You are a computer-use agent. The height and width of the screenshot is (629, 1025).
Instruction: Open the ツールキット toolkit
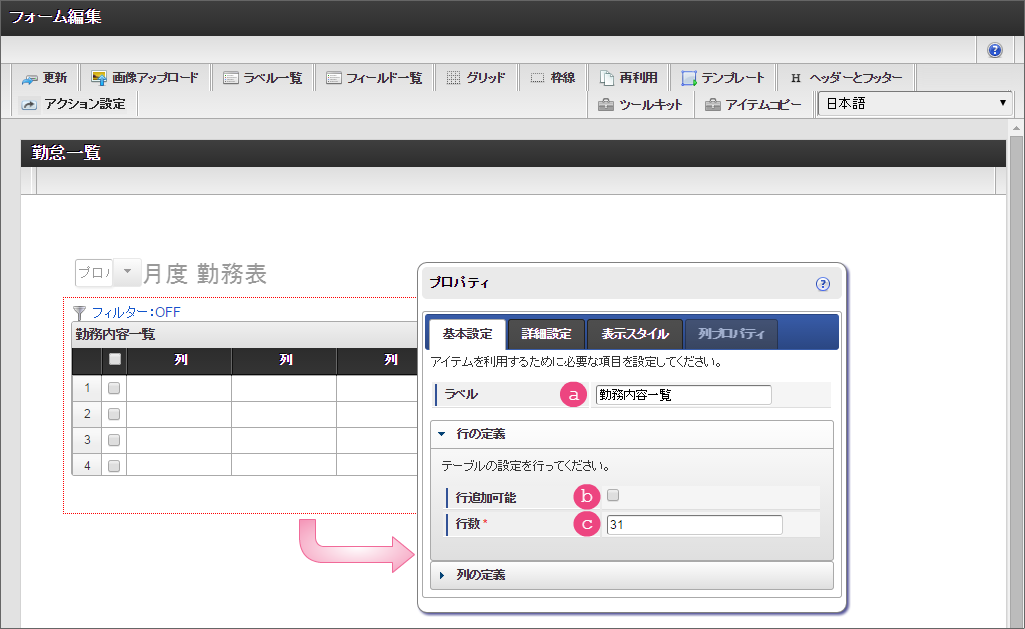pos(640,105)
